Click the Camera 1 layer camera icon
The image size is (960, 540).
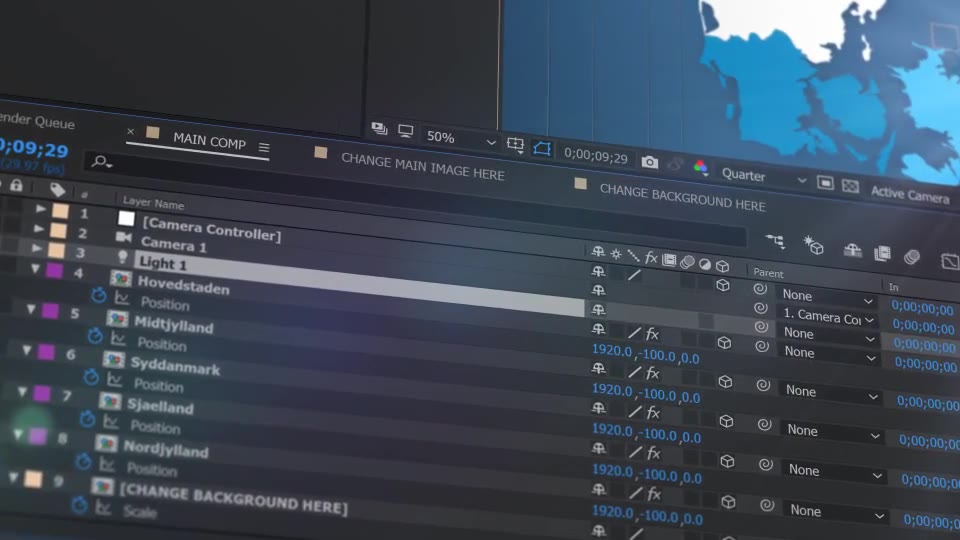124,236
